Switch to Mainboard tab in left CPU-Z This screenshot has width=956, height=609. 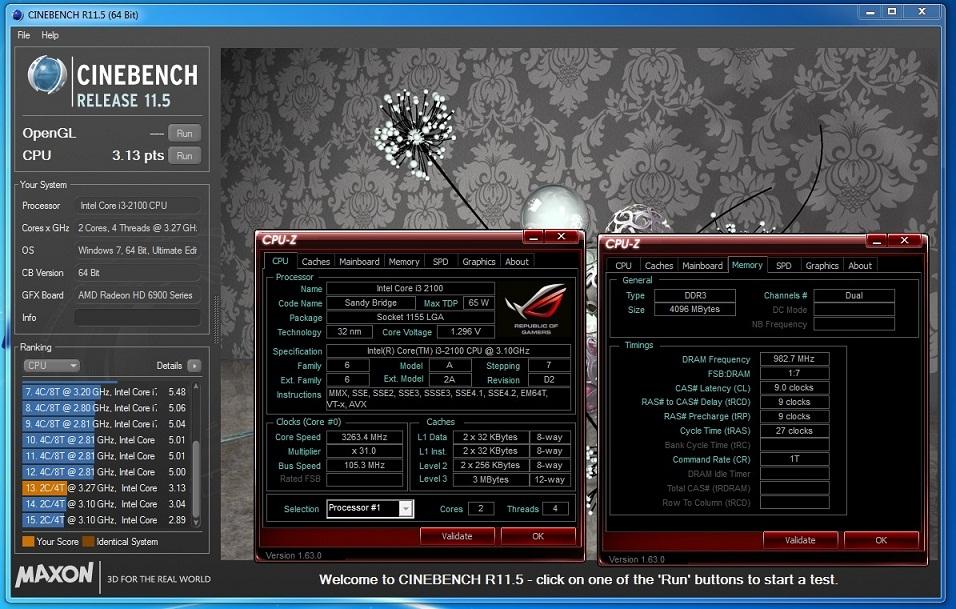point(359,262)
